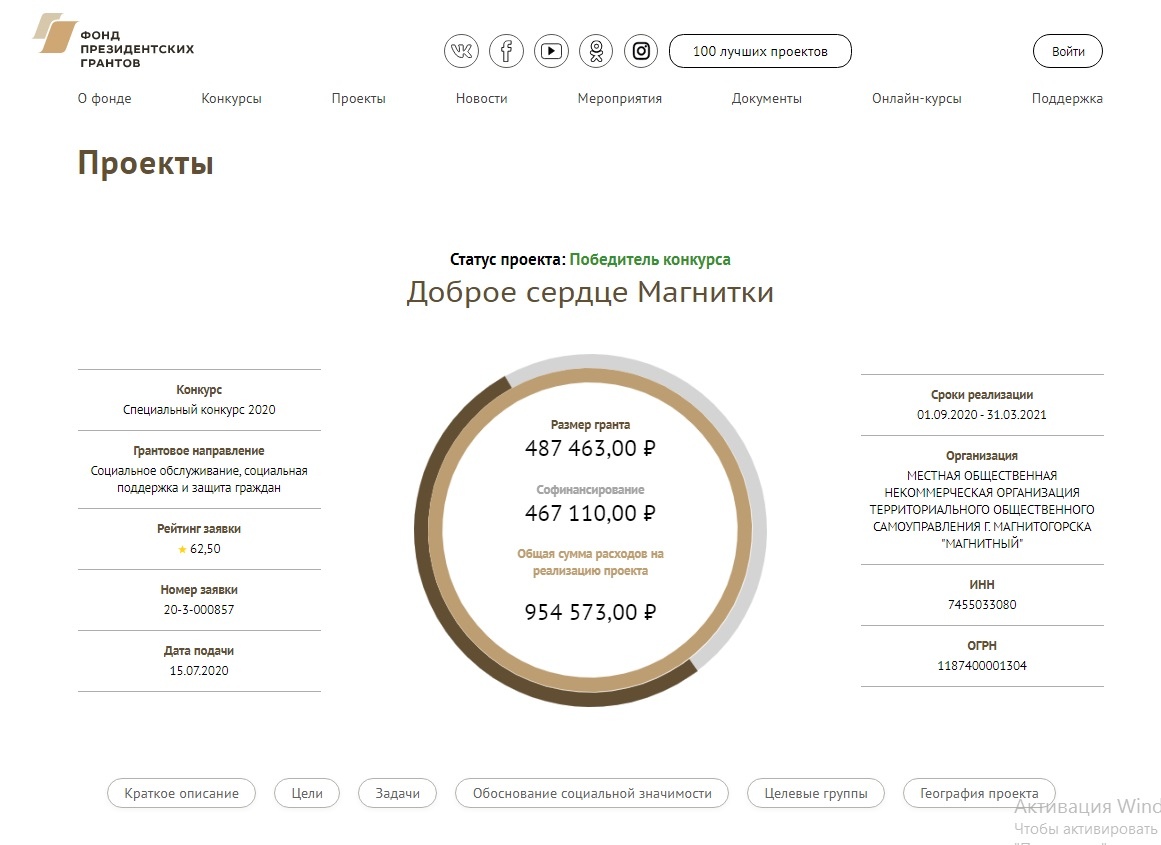Click the Фонд президентских грантов logo
1161x845 pixels.
click(113, 41)
